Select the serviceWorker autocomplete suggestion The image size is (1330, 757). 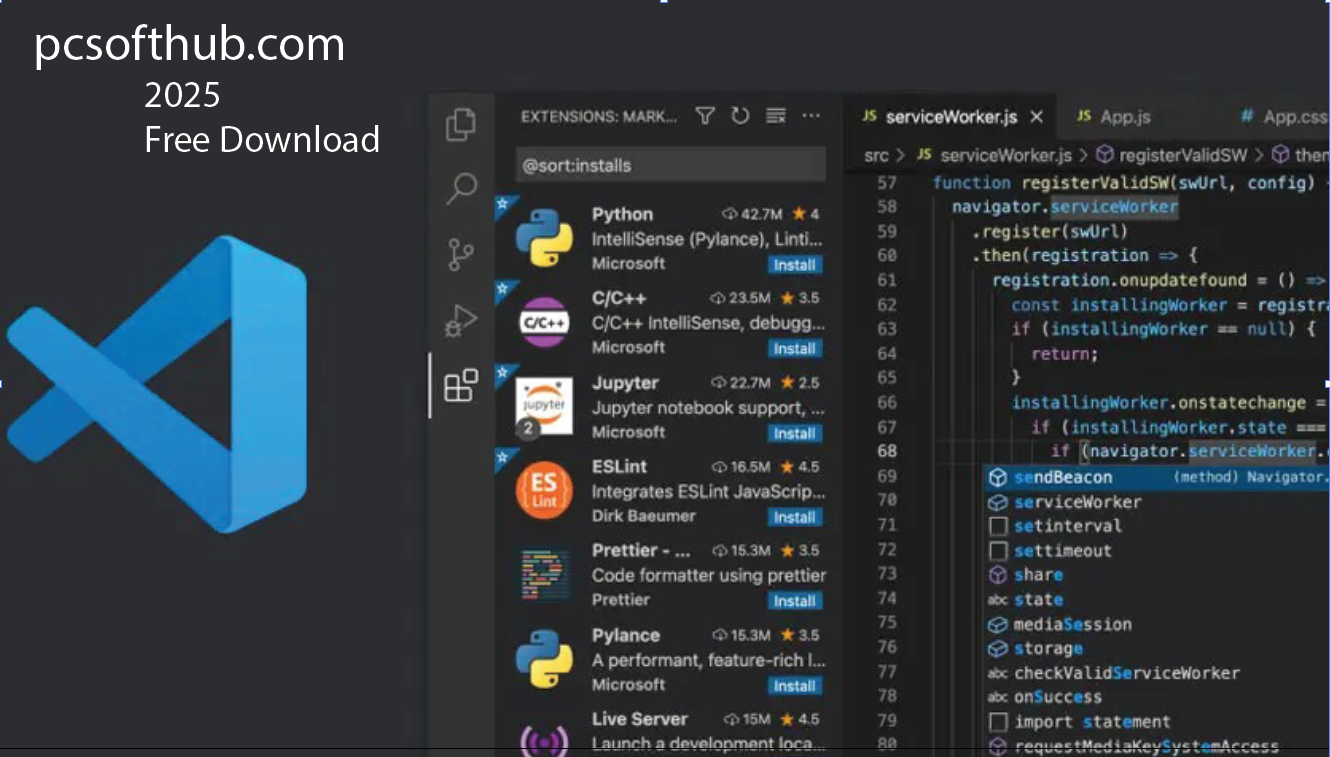pyautogui.click(x=1157, y=502)
